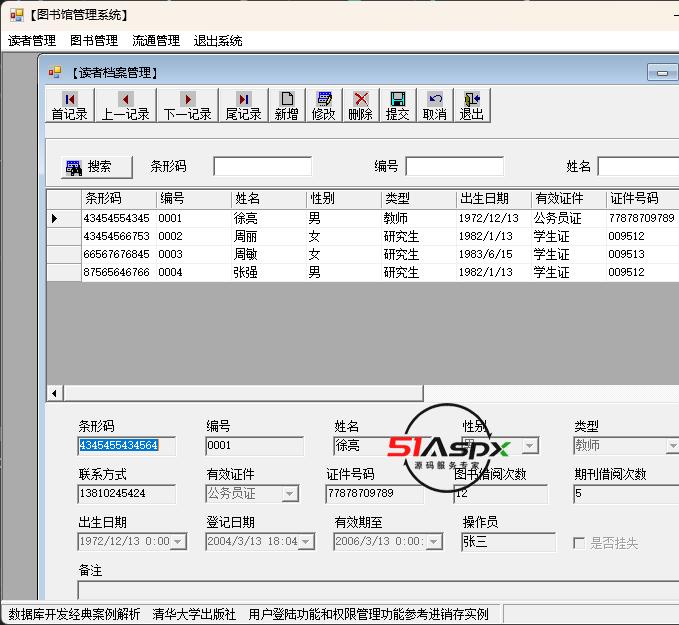Expand the 有效证件 dropdown
This screenshot has width=679, height=625.
pos(290,494)
